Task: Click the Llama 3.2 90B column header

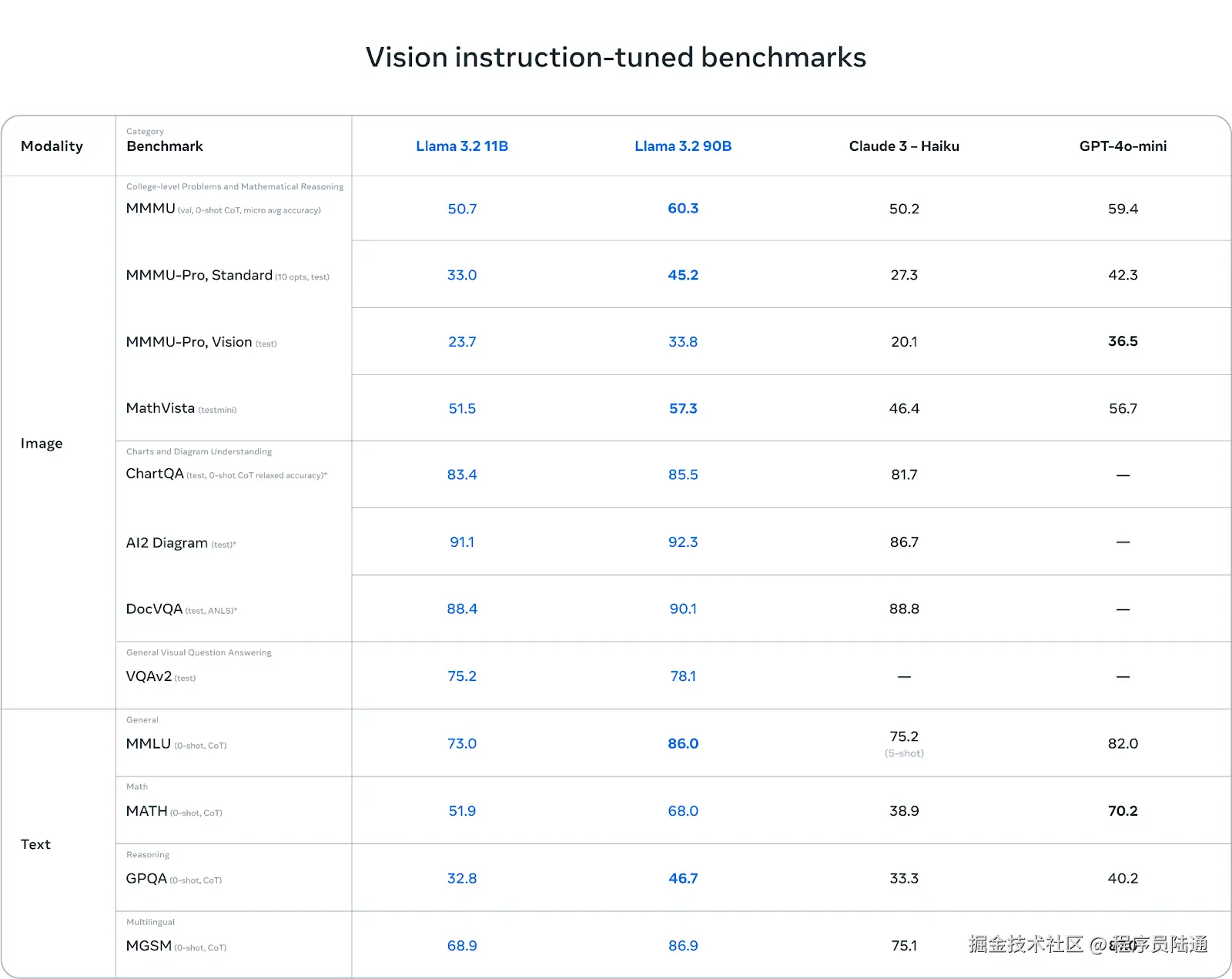Action: tap(683, 146)
